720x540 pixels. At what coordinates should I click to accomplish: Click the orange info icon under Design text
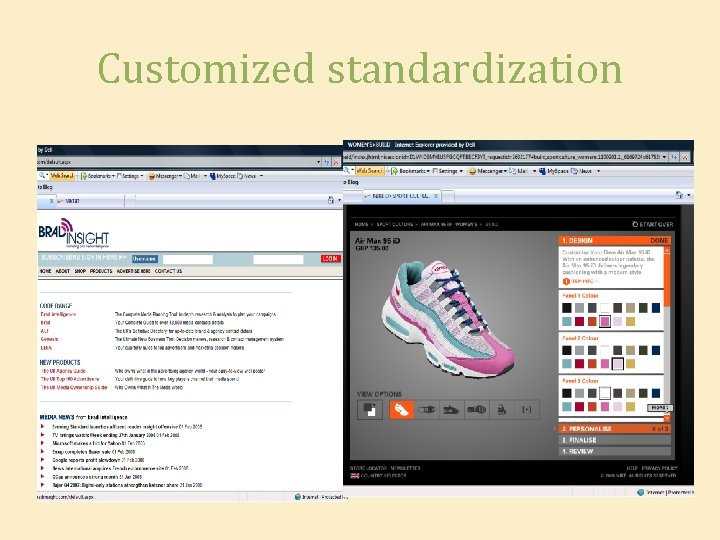(x=566, y=281)
